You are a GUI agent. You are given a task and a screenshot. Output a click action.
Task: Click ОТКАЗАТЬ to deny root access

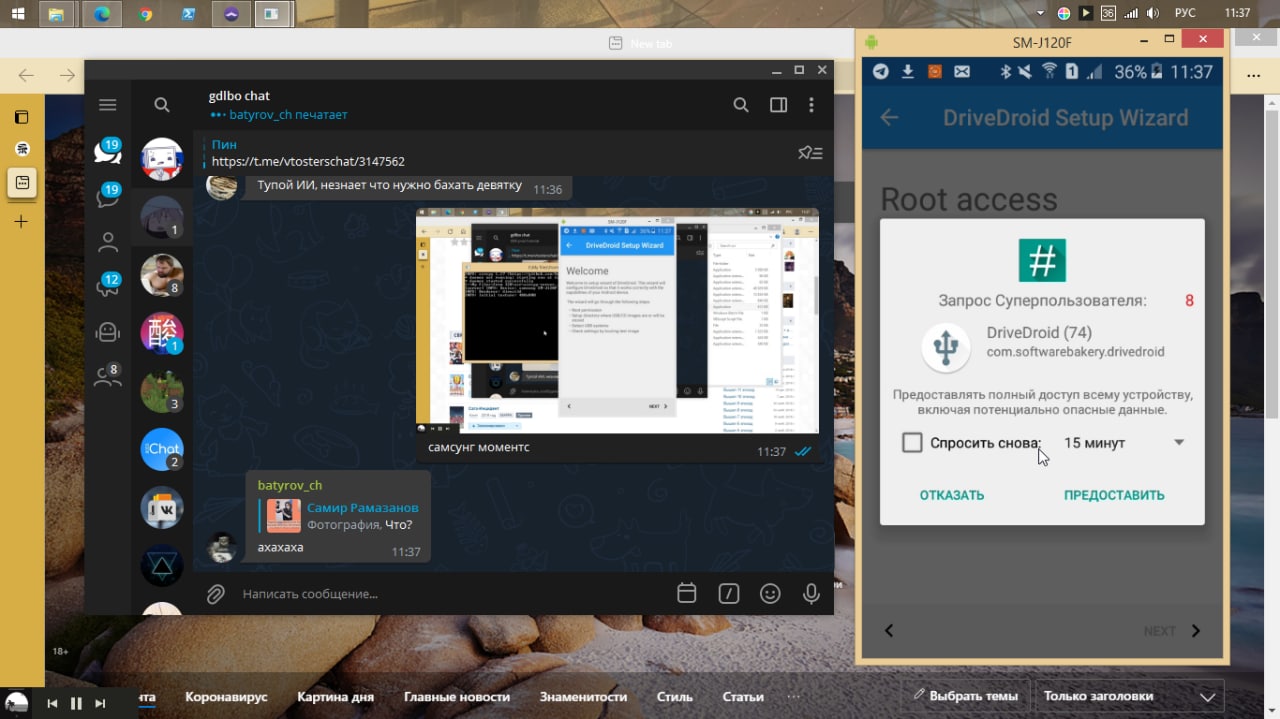pyautogui.click(x=952, y=495)
